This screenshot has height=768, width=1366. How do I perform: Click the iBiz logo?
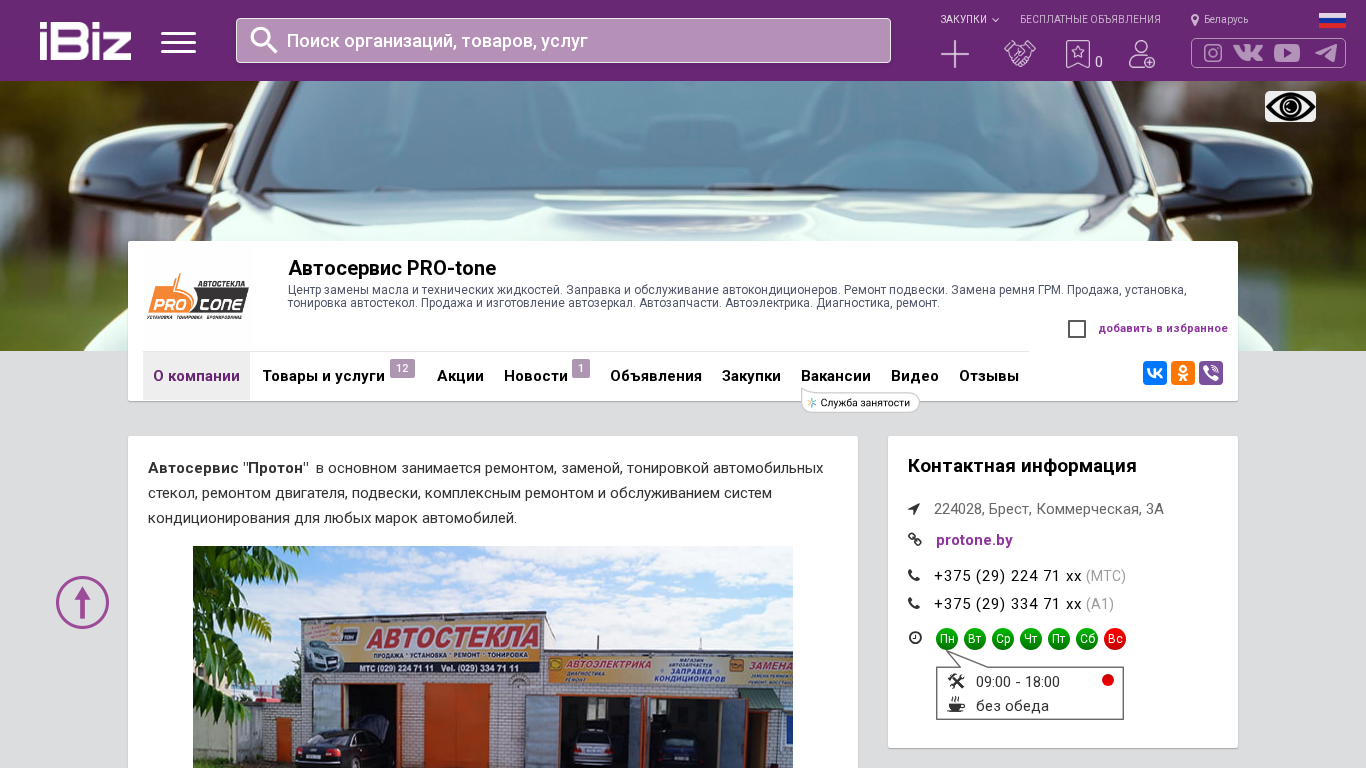point(85,41)
